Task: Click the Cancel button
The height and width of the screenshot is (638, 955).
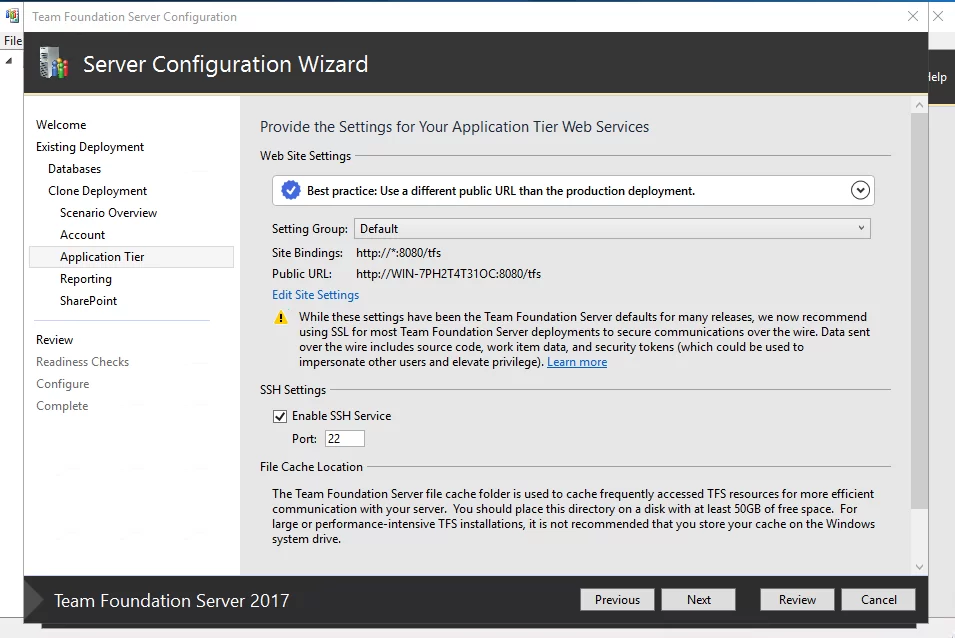Action: point(878,600)
